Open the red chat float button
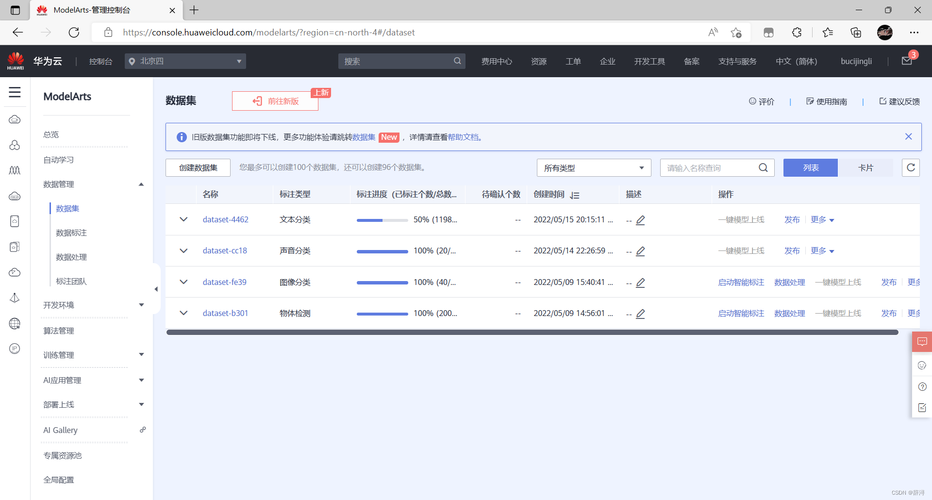Image resolution: width=932 pixels, height=500 pixels. click(x=922, y=342)
